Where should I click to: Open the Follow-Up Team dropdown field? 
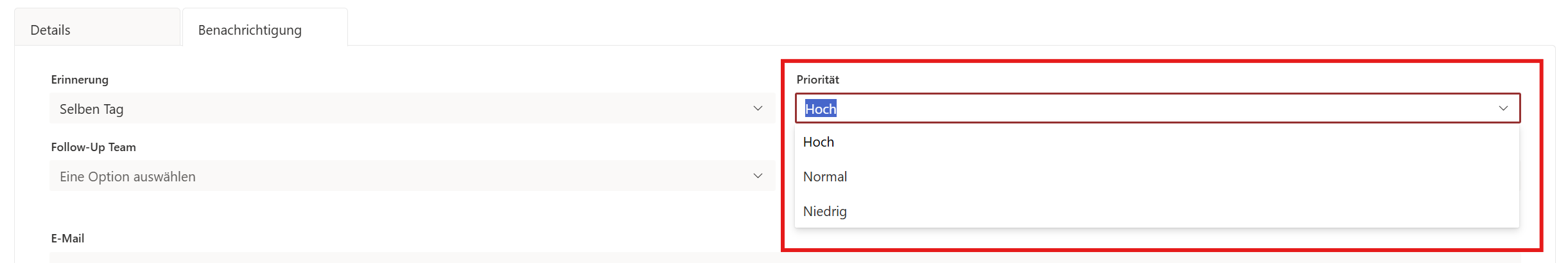[x=411, y=176]
